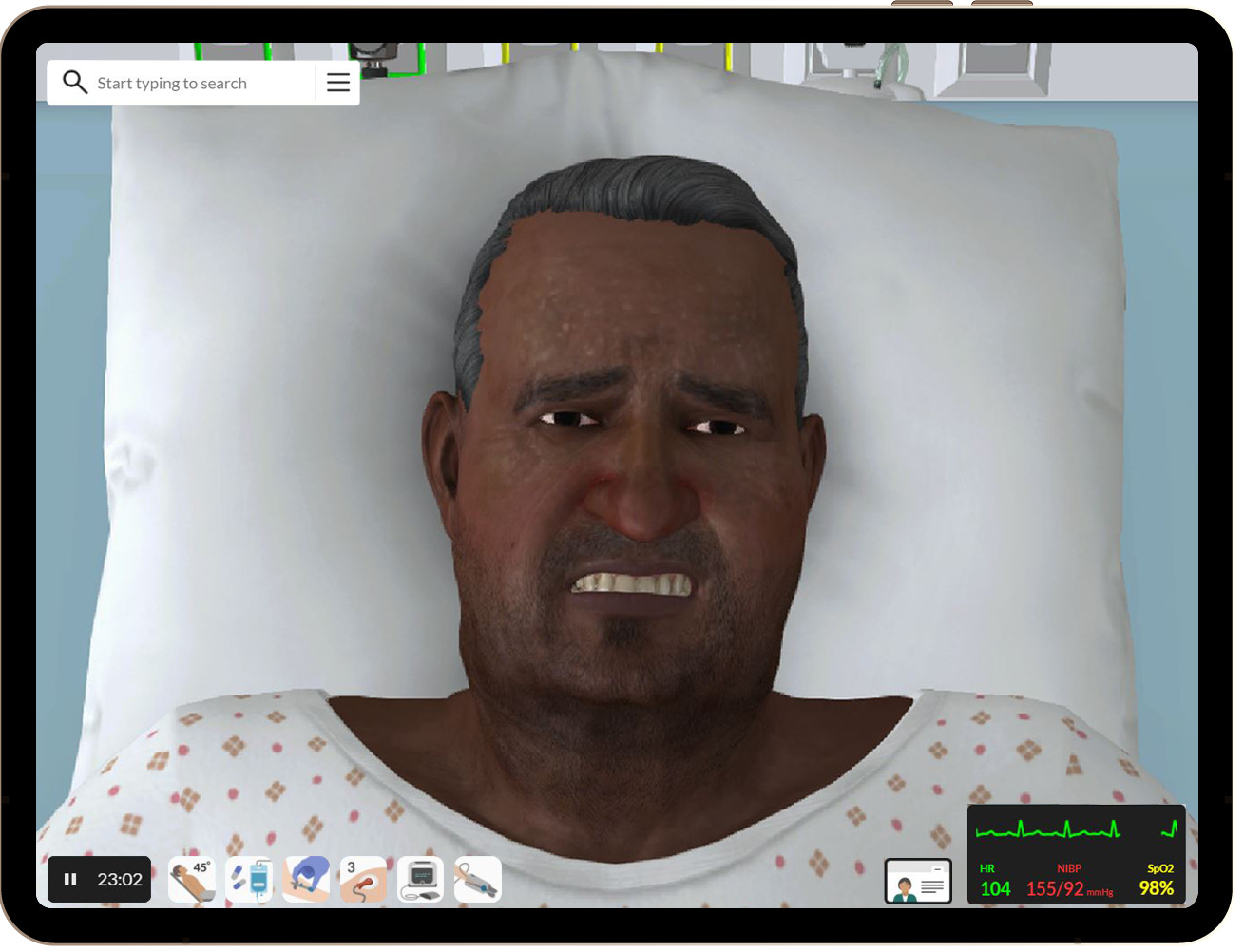Open the defibrillator monitor device icon

(x=420, y=880)
